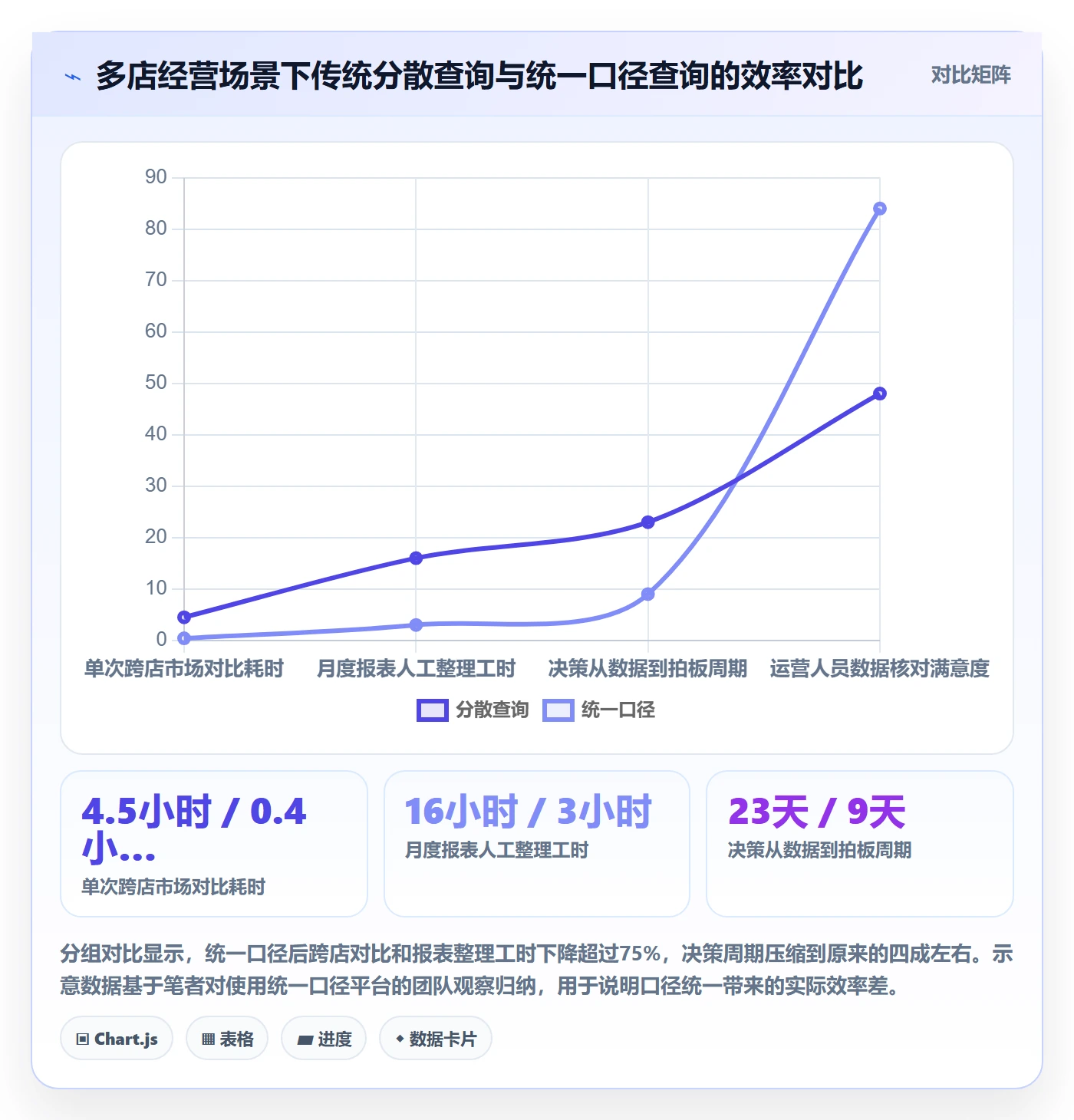Screen dimensions: 1074x1120
Task: Click the 统一口径 data point at 月度报表人工整理工时
Action: click(x=416, y=625)
